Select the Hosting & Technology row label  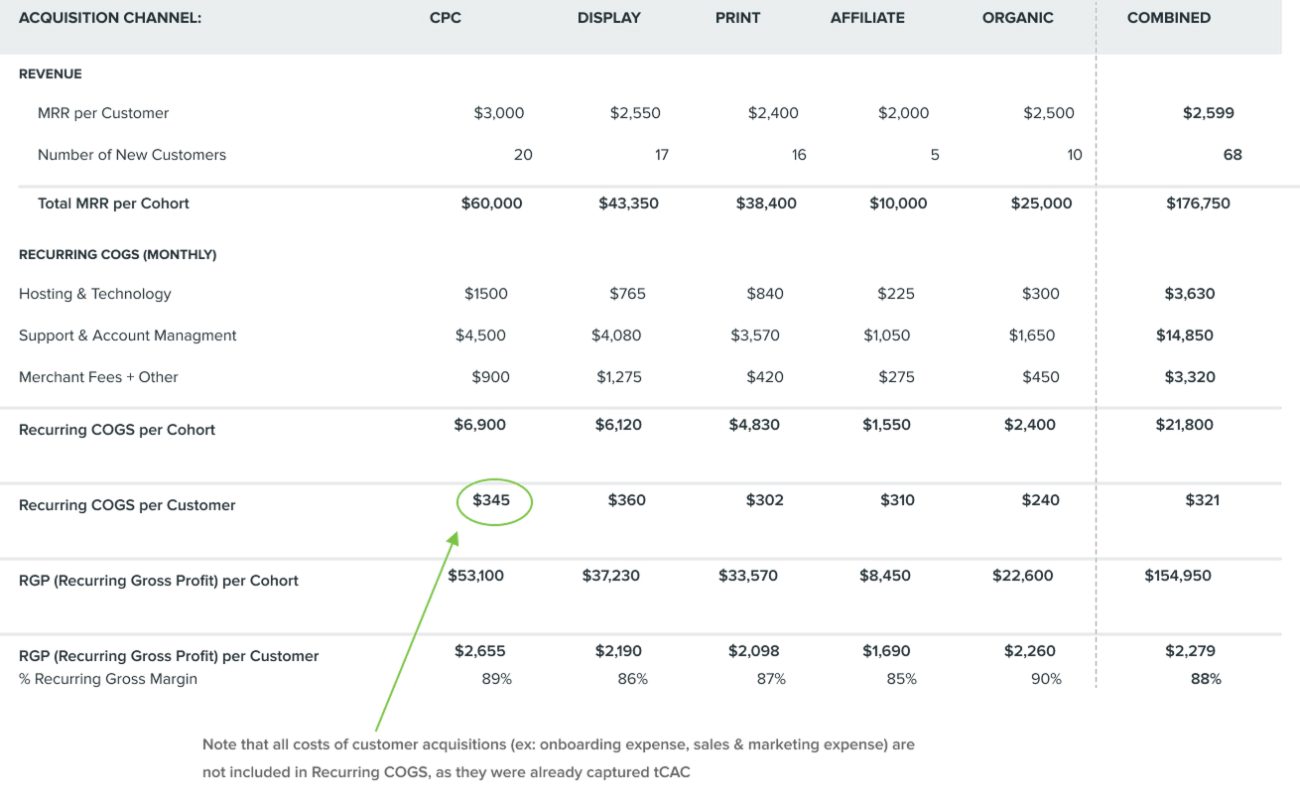coord(95,294)
